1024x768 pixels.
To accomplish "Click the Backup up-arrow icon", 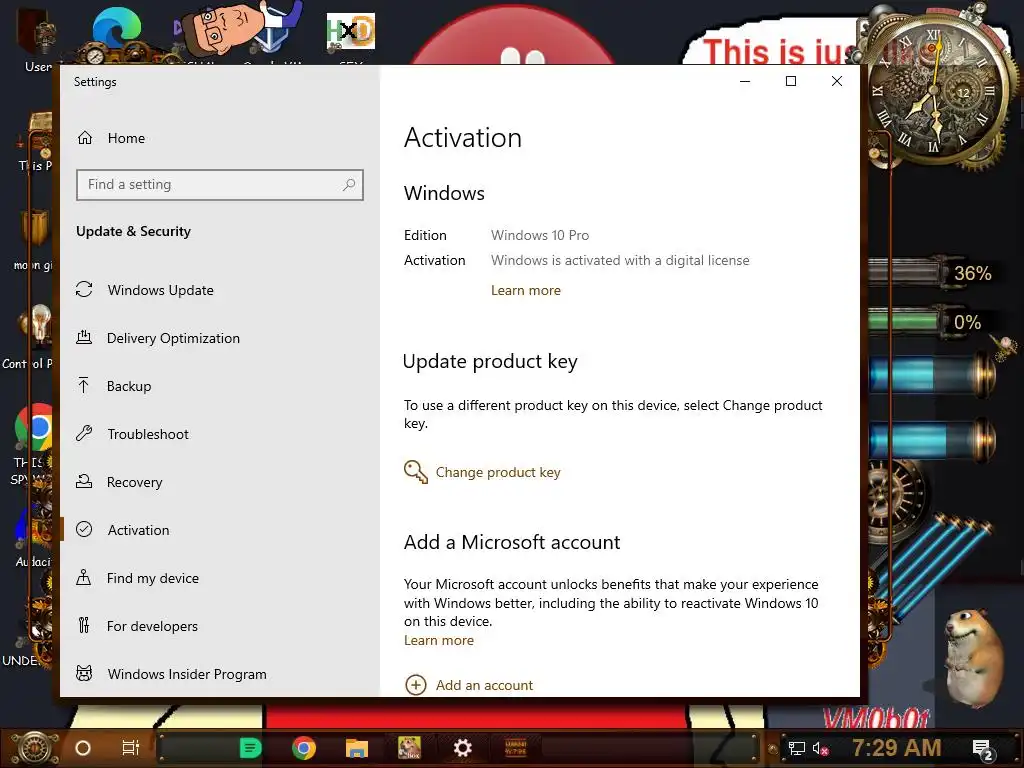I will [x=84, y=385].
